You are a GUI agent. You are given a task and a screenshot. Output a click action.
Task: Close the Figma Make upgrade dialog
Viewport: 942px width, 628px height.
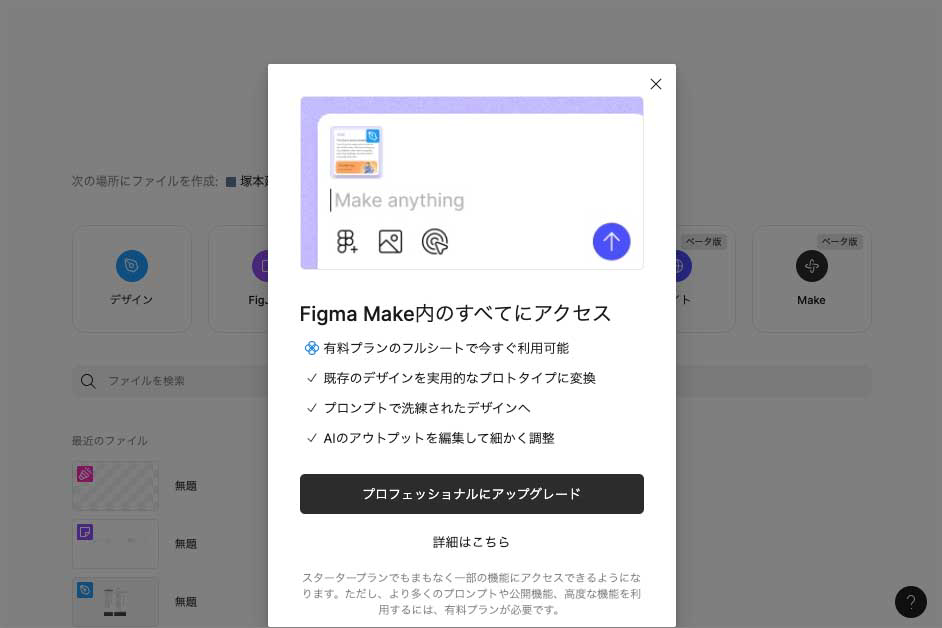click(x=656, y=84)
